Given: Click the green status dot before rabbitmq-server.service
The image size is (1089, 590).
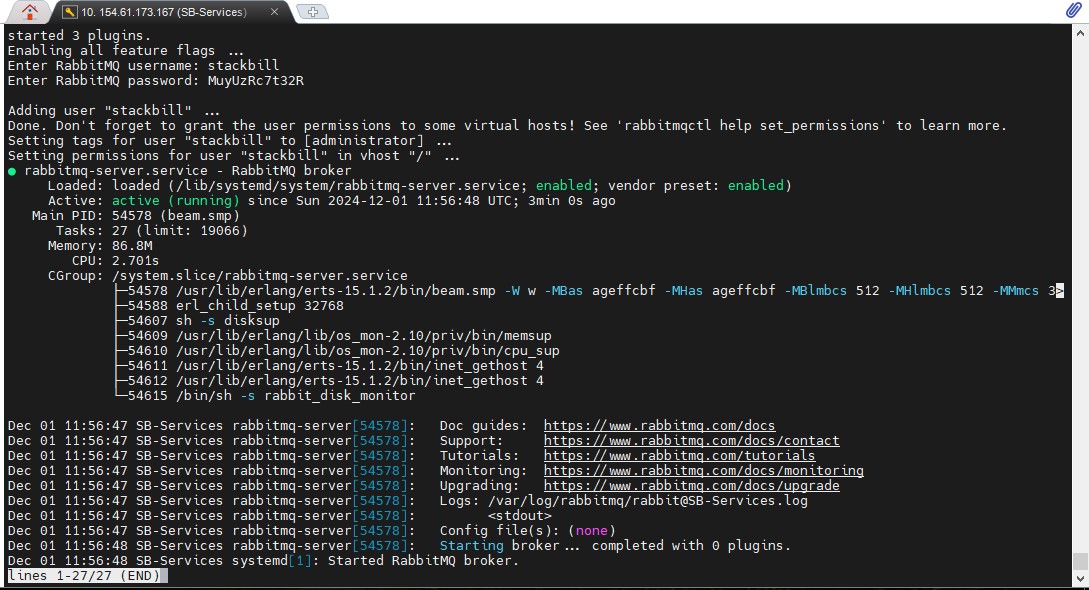Looking at the screenshot, I should (x=12, y=171).
